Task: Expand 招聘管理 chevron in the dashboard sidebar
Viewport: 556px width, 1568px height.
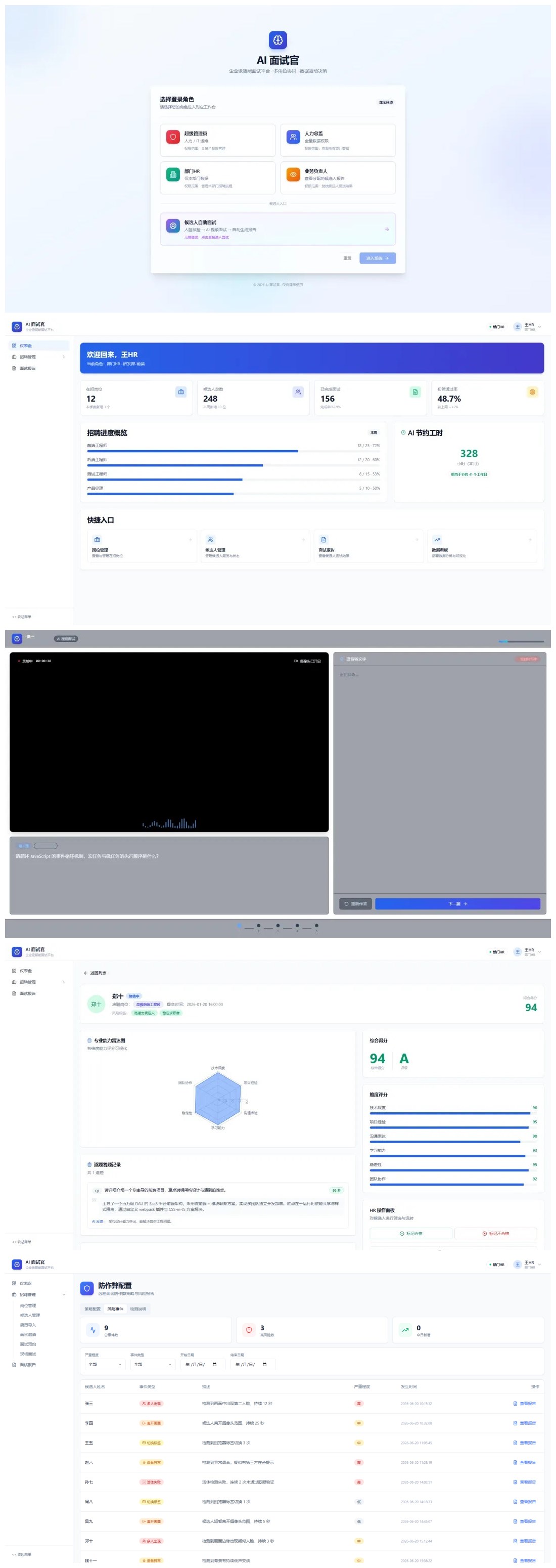Action: pyautogui.click(x=64, y=357)
